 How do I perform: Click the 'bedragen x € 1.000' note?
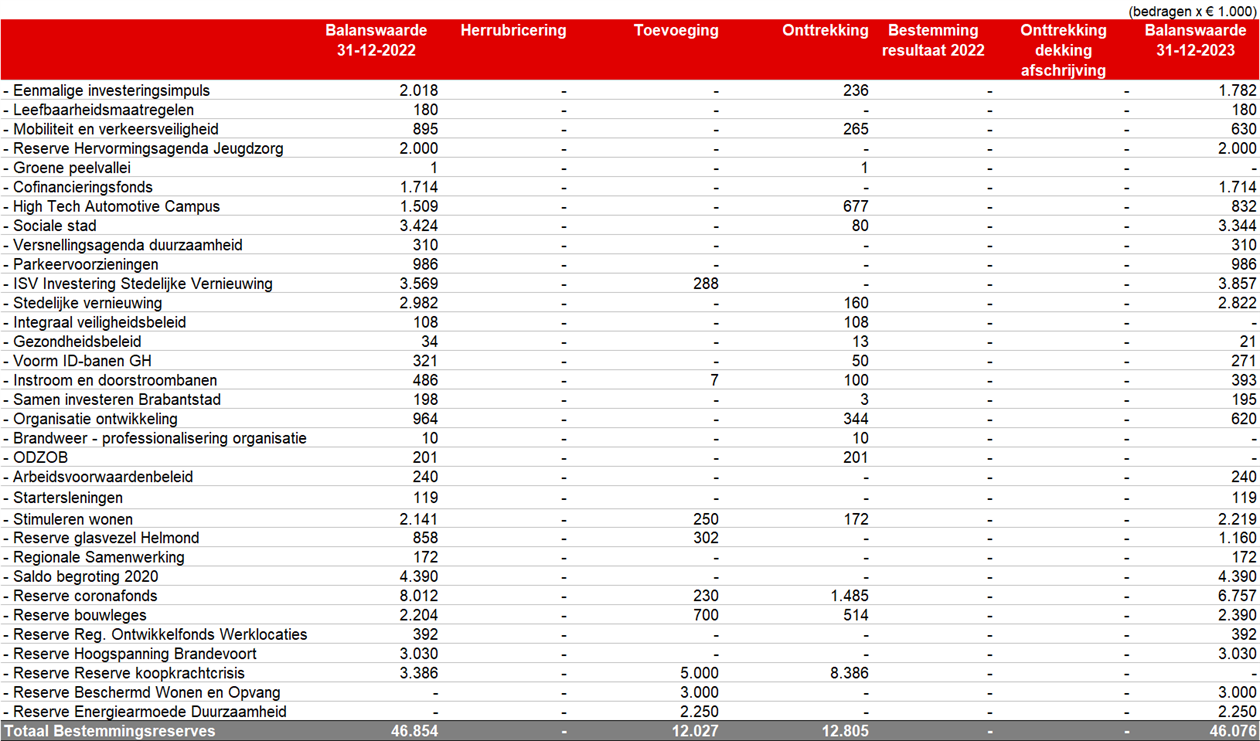1191,10
